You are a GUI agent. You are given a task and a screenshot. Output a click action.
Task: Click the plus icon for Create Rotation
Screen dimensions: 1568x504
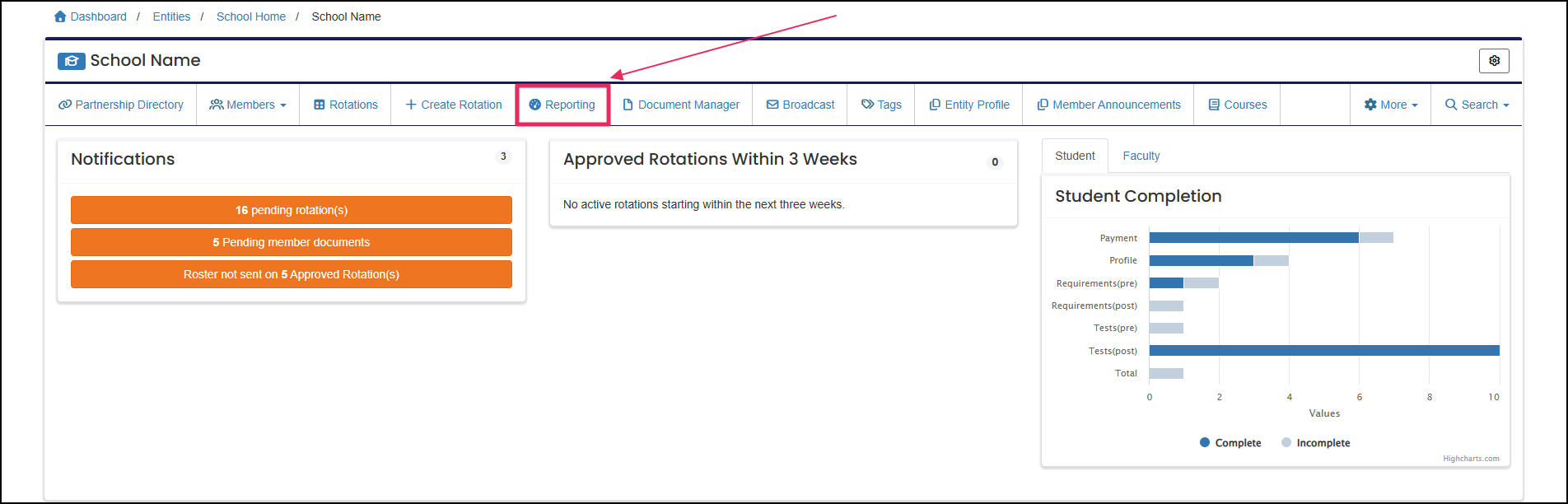pyautogui.click(x=411, y=105)
